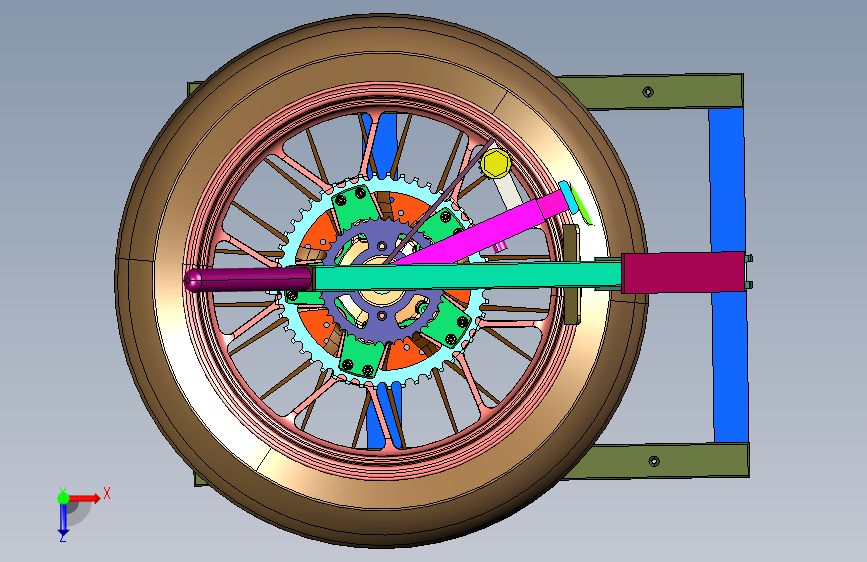Select the yellow hex bolt head

coord(495,163)
